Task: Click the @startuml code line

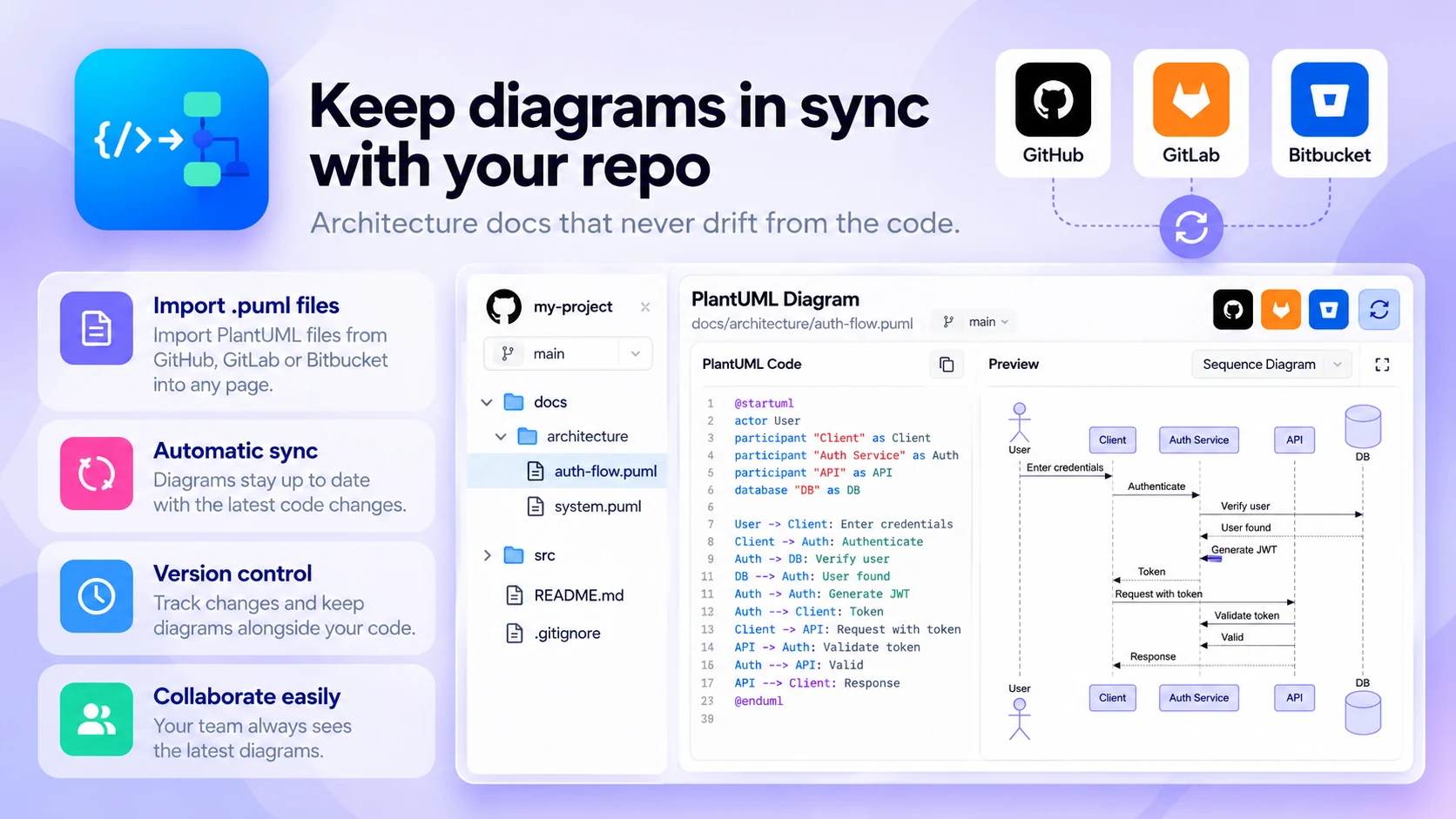Action: [x=764, y=403]
